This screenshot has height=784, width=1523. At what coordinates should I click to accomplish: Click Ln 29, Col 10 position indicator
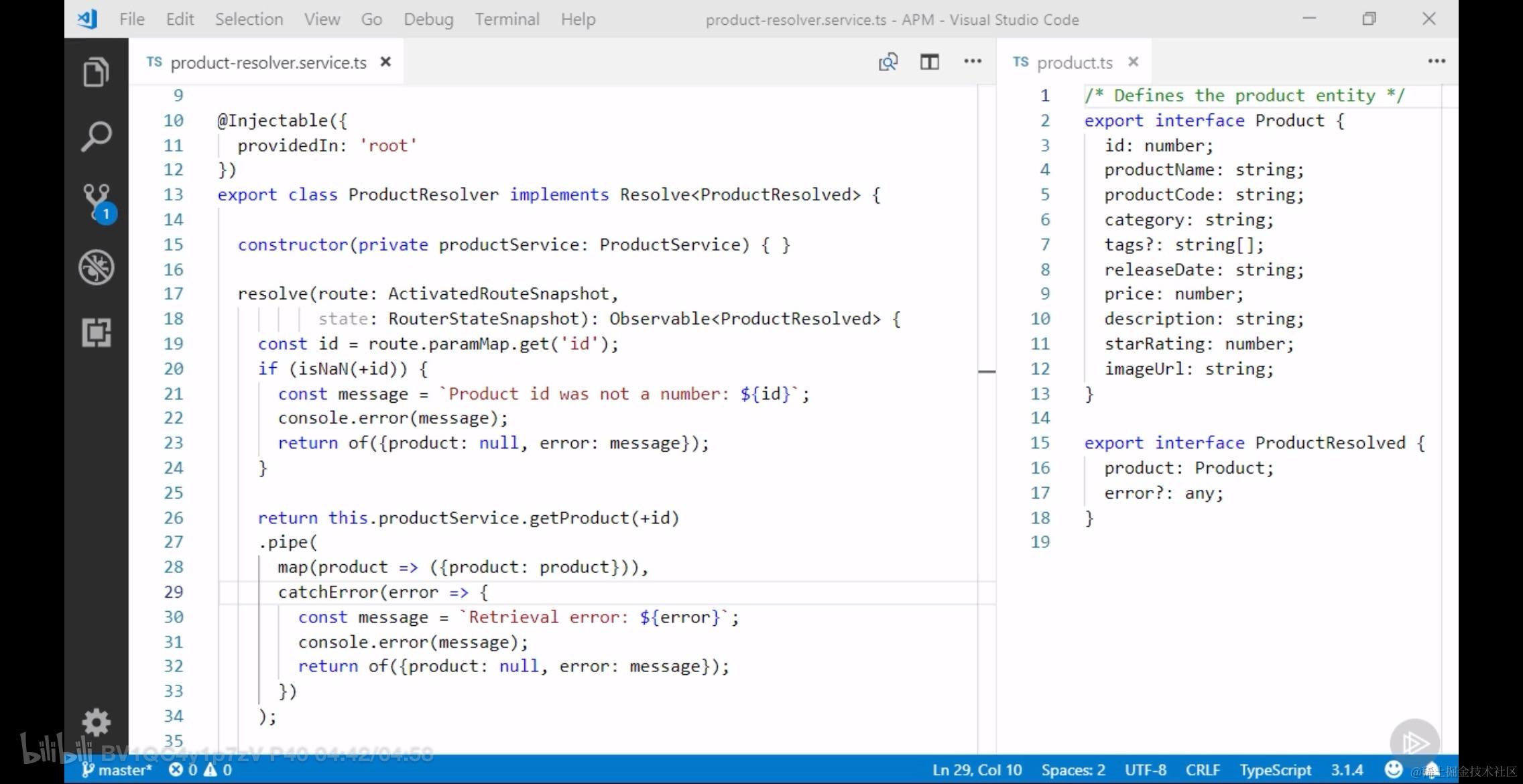coord(977,770)
